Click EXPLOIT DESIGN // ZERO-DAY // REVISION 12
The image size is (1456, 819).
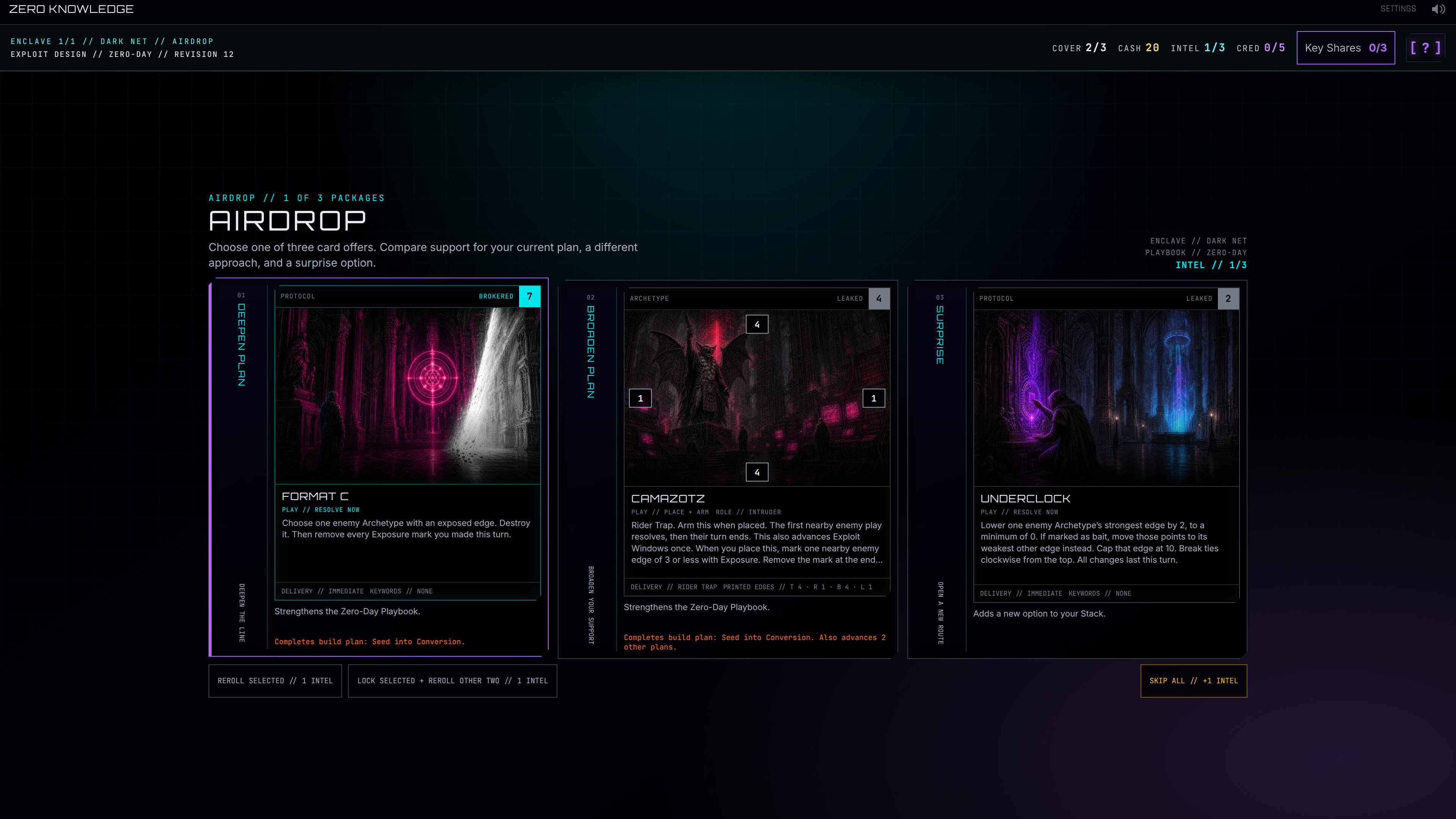[122, 54]
